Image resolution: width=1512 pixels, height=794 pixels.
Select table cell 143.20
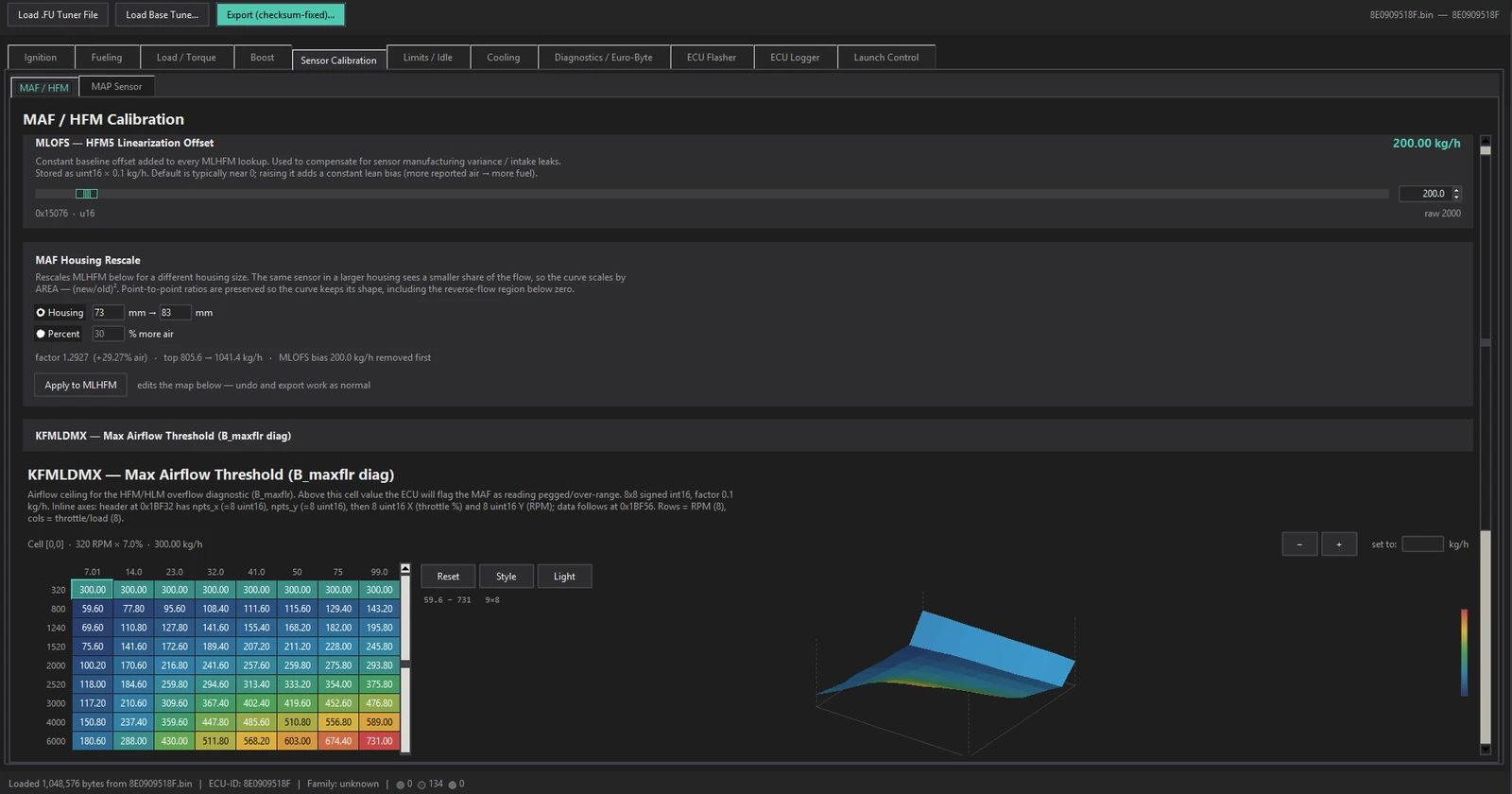point(379,609)
